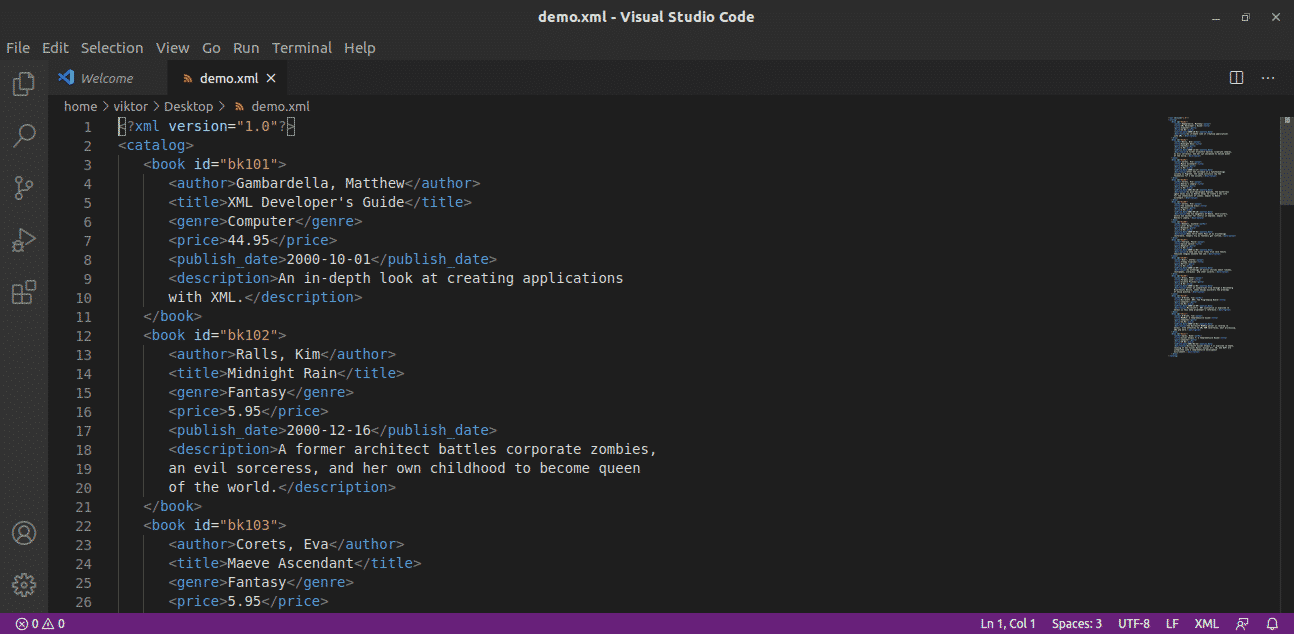Image resolution: width=1294 pixels, height=634 pixels.
Task: Open the Terminal menu
Action: 301,48
